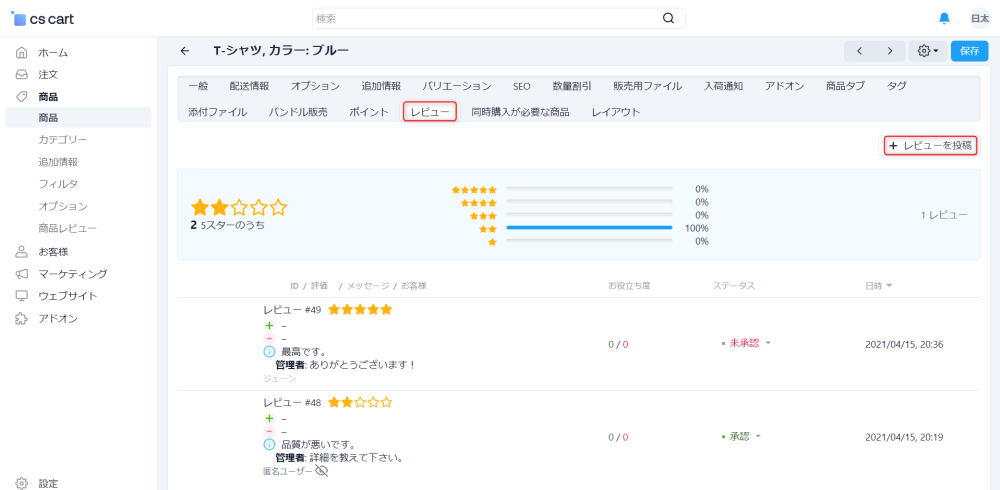Open the gear settings dropdown near 保存
Screen dimensions: 1000x490
point(927,51)
